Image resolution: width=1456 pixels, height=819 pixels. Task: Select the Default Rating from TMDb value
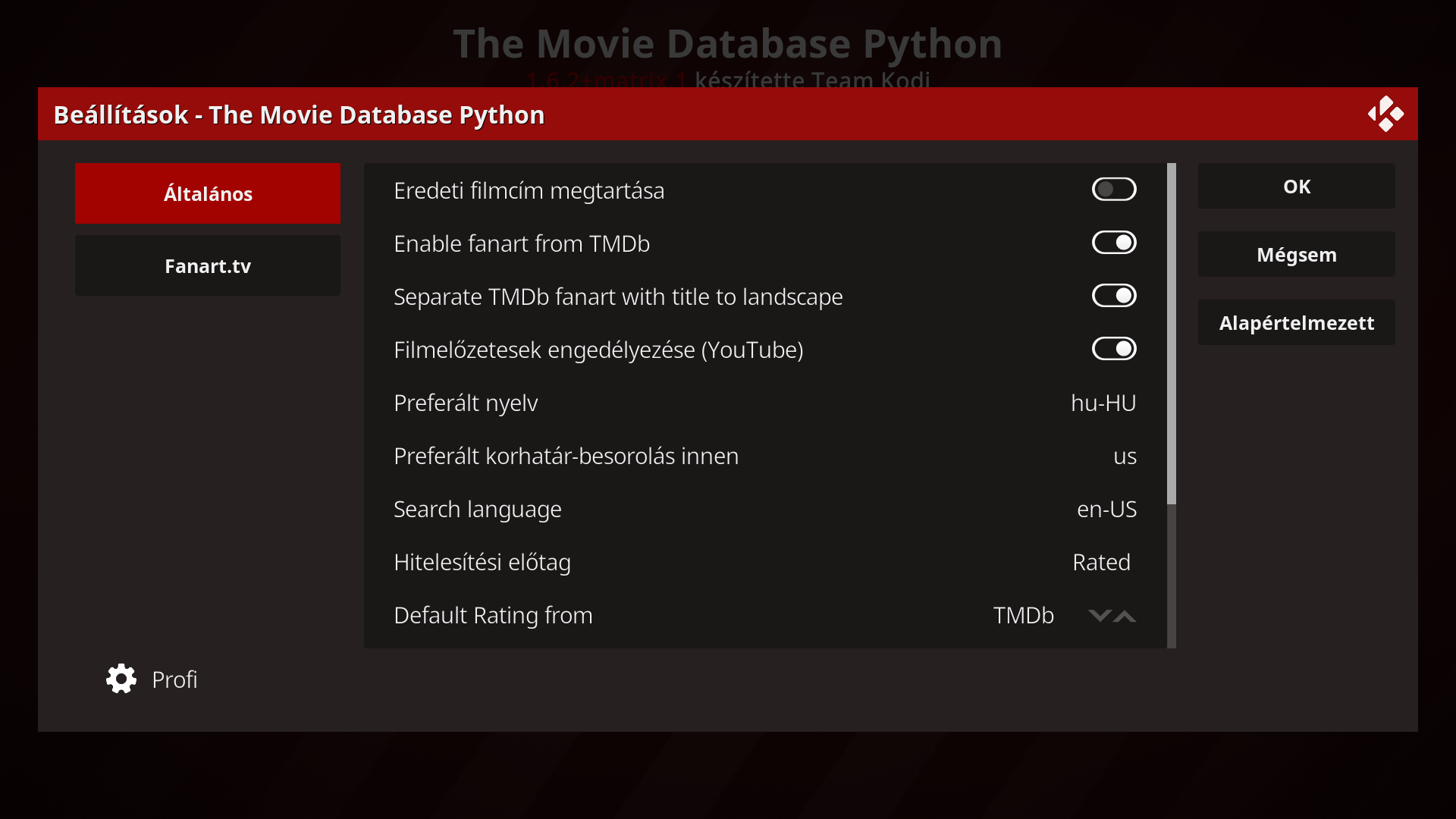pyautogui.click(x=1023, y=615)
